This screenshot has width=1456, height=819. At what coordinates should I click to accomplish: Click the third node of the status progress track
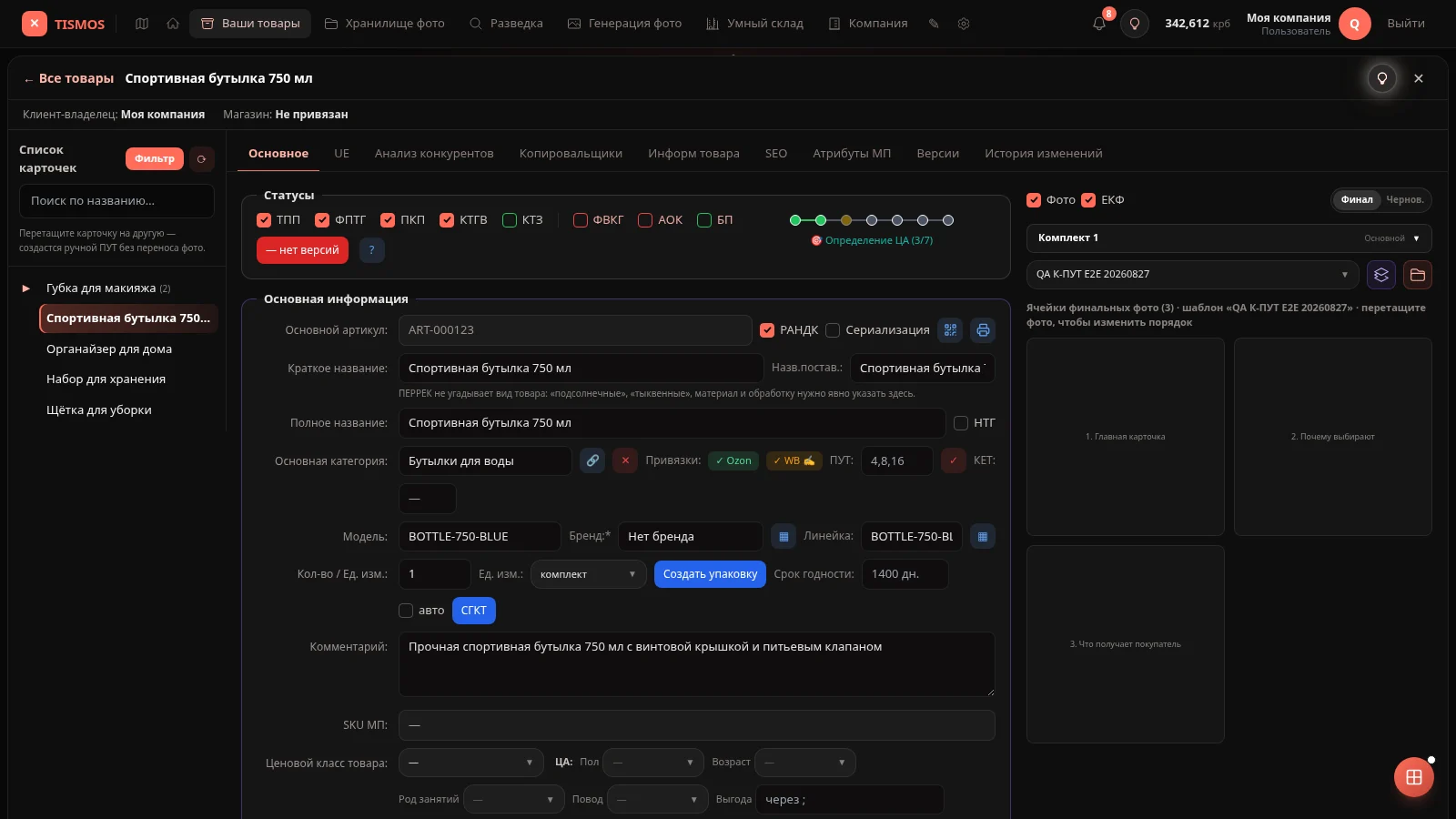[846, 220]
